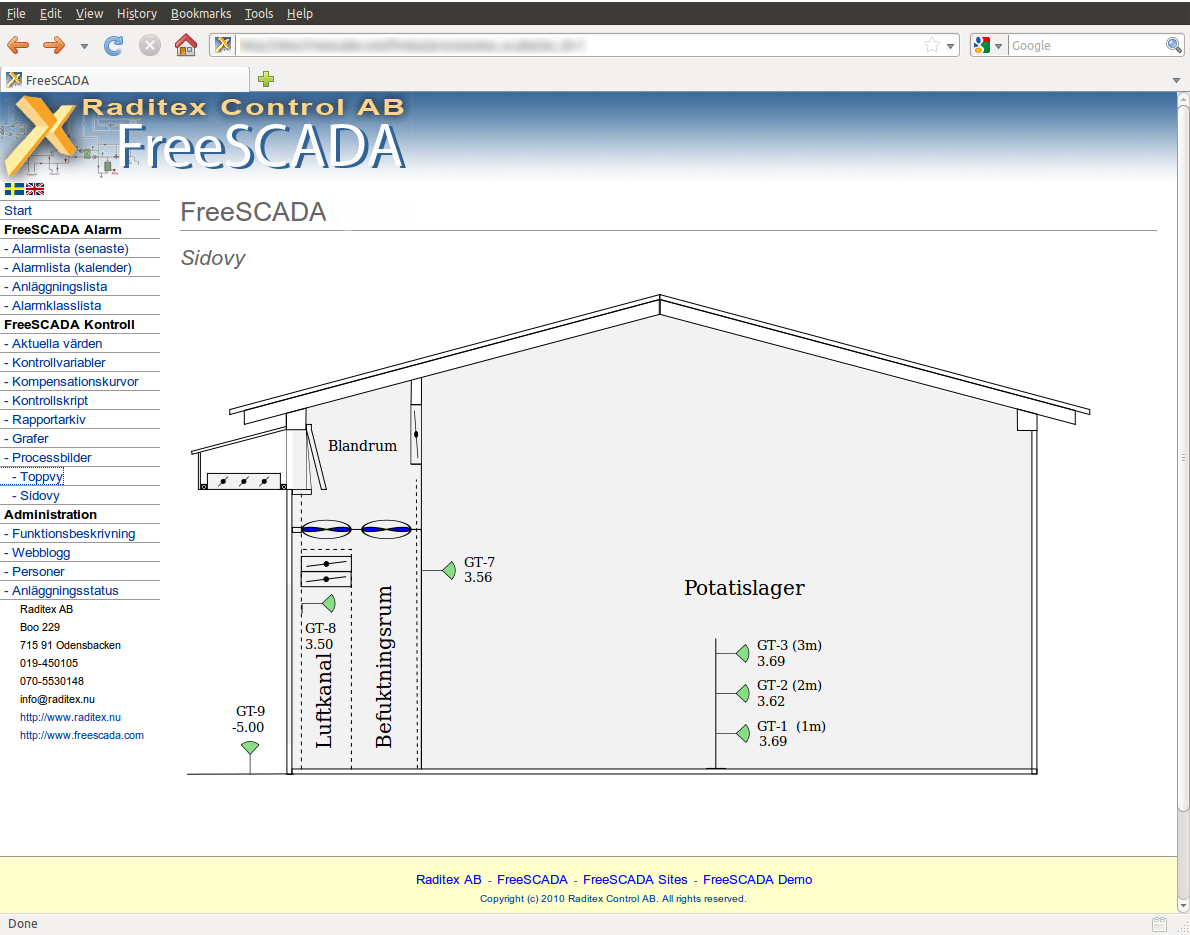Screen dimensions: 1190x935
Task: Switch language with the British flag icon
Action: pos(35,189)
